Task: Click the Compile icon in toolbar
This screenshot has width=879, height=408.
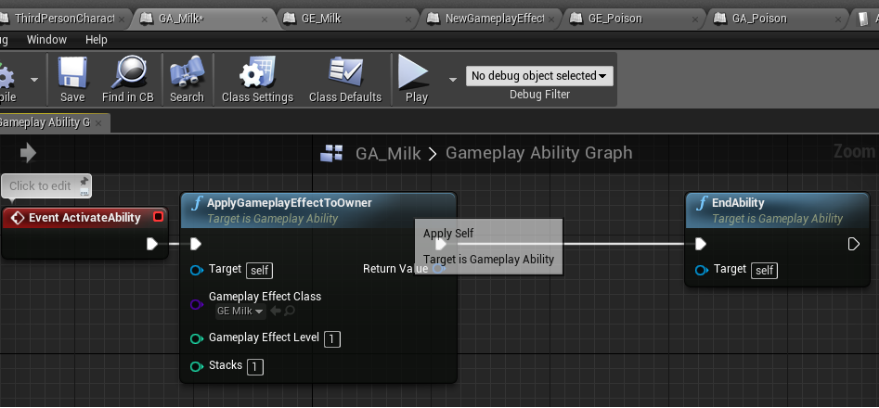Action: pos(6,73)
